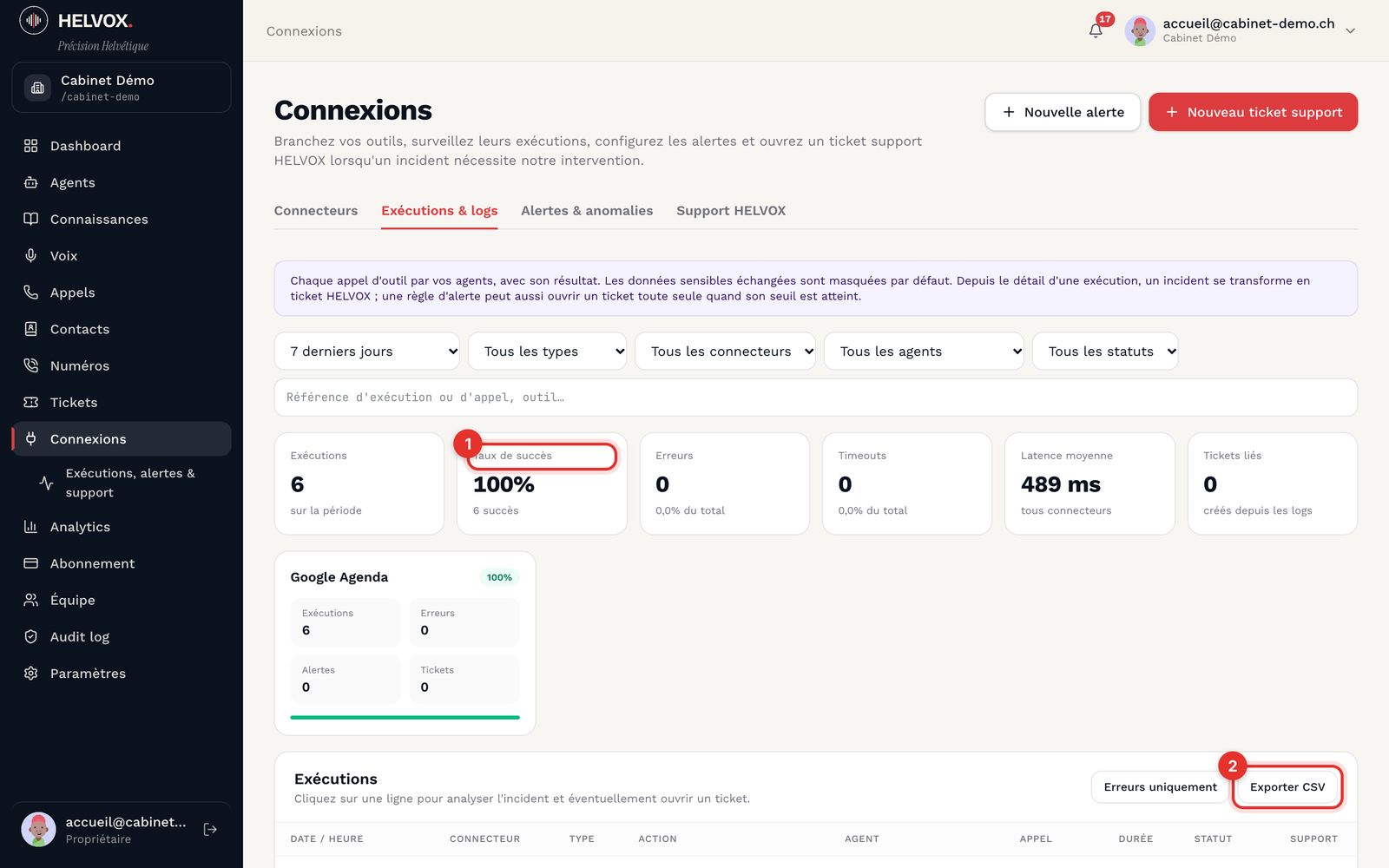Expand account menu chevron top right
The height and width of the screenshot is (868, 1389).
[1350, 30]
